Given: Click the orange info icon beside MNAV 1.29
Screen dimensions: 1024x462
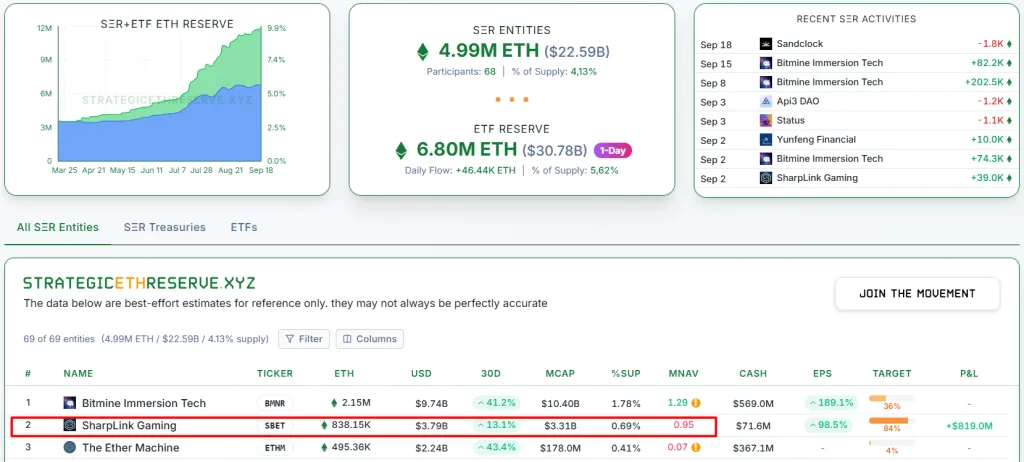Looking at the screenshot, I should 695,403.
